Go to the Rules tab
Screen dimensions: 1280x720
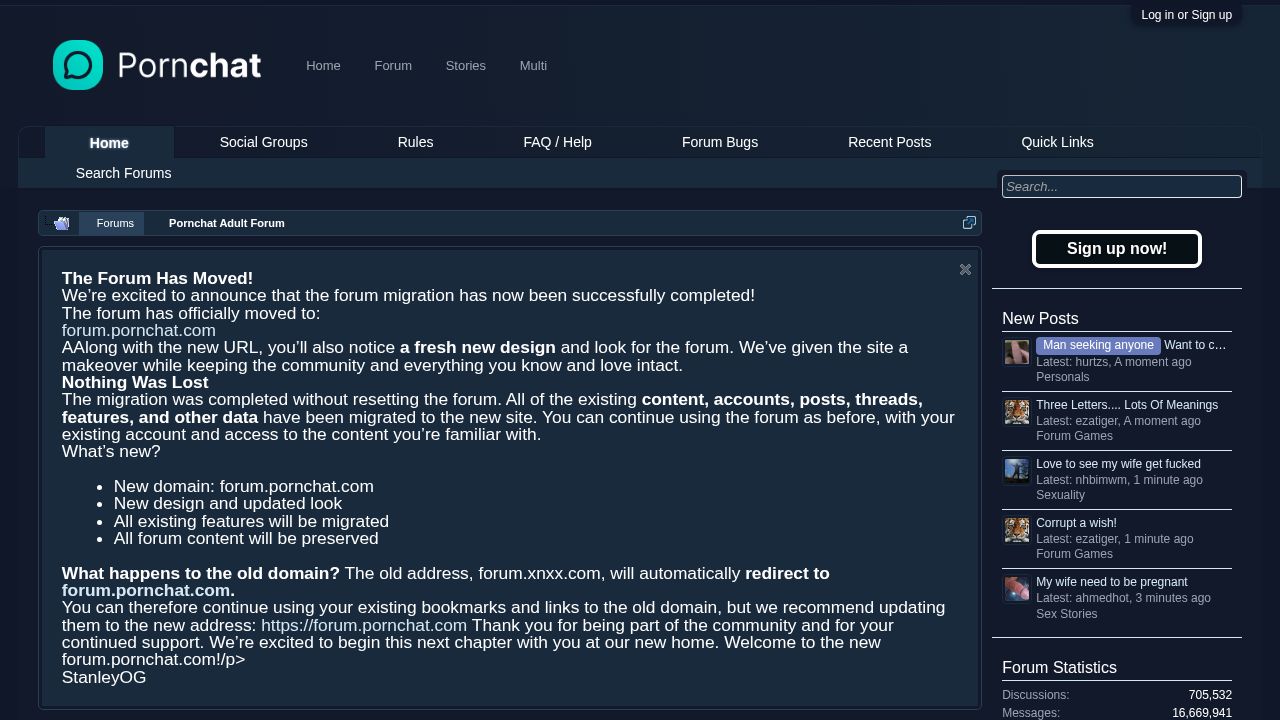click(x=415, y=142)
